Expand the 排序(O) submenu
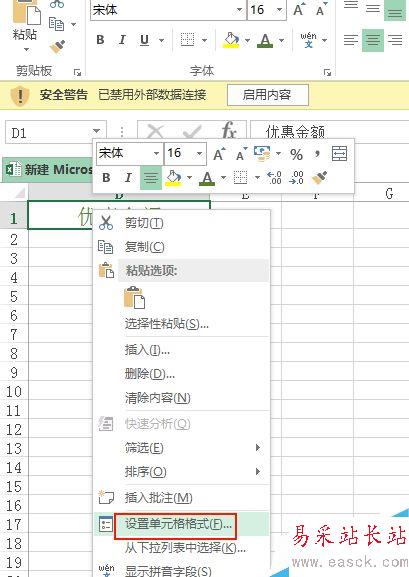The width and height of the screenshot is (409, 577). [182, 471]
